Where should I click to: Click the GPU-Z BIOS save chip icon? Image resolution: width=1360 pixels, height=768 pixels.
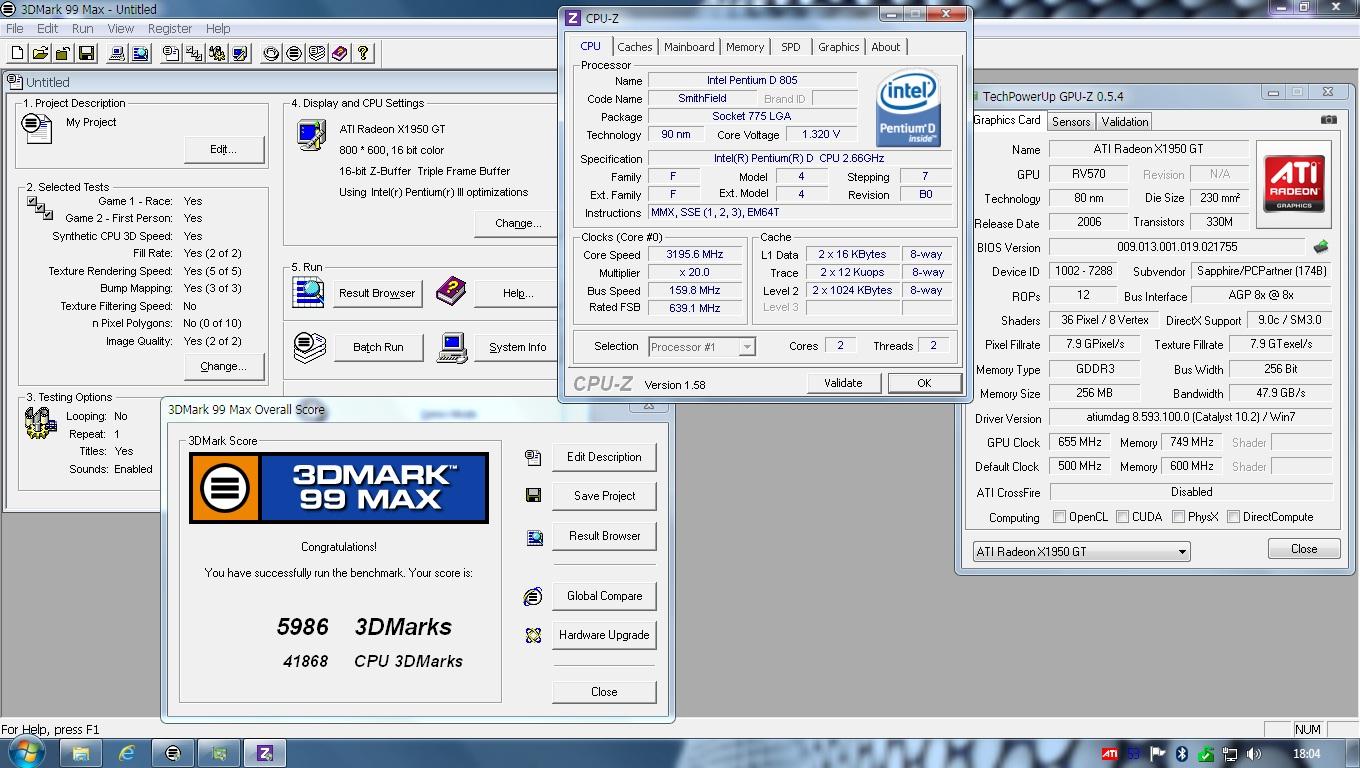1321,247
